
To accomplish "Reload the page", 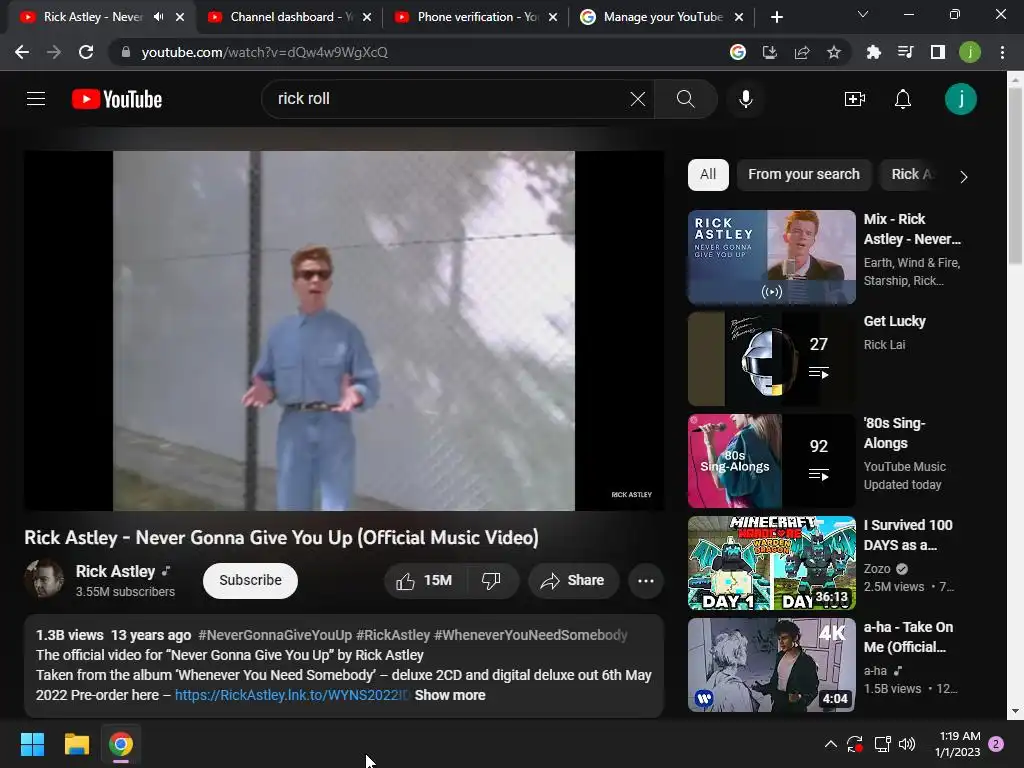I will (86, 52).
